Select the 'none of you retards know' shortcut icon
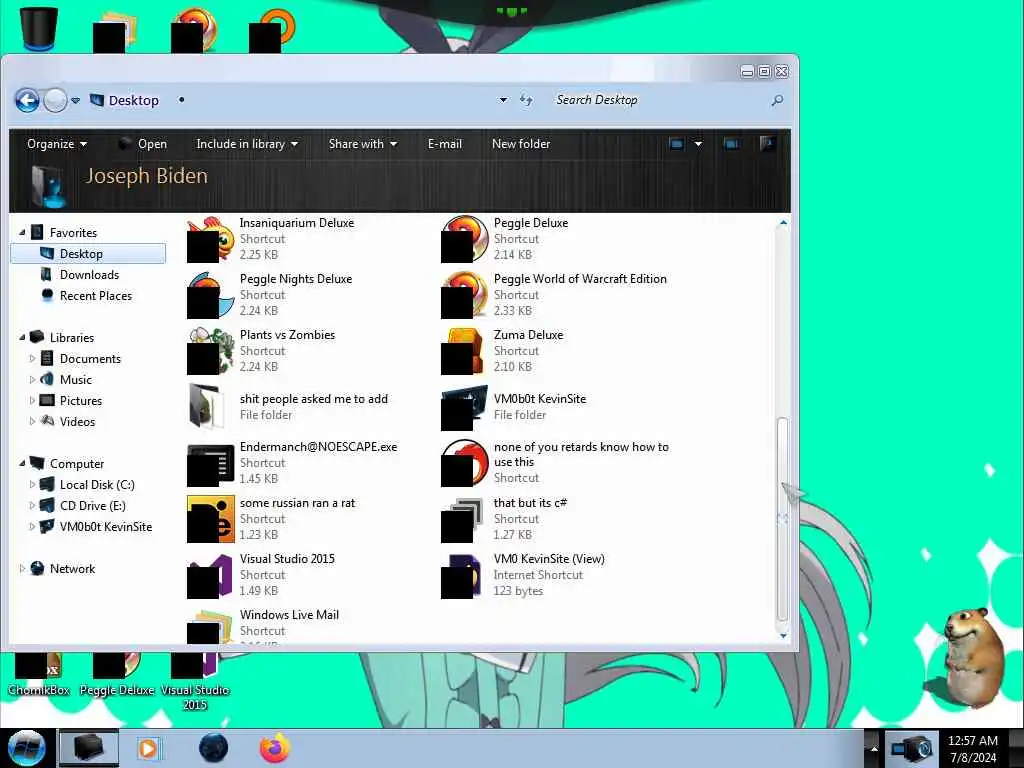Screen dimensions: 1024x768 pyautogui.click(x=464, y=463)
